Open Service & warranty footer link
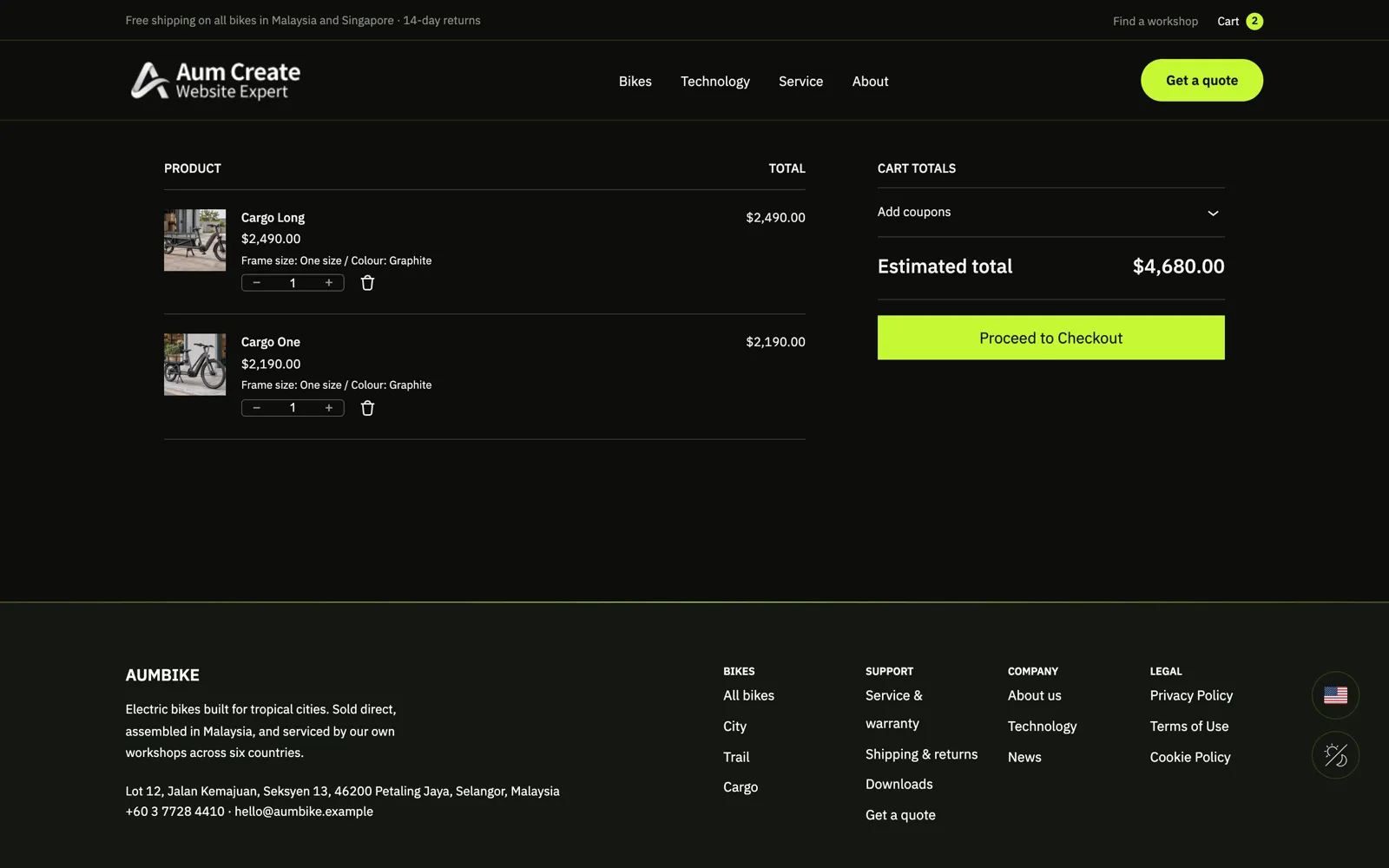This screenshot has height=868, width=1389. (x=894, y=709)
